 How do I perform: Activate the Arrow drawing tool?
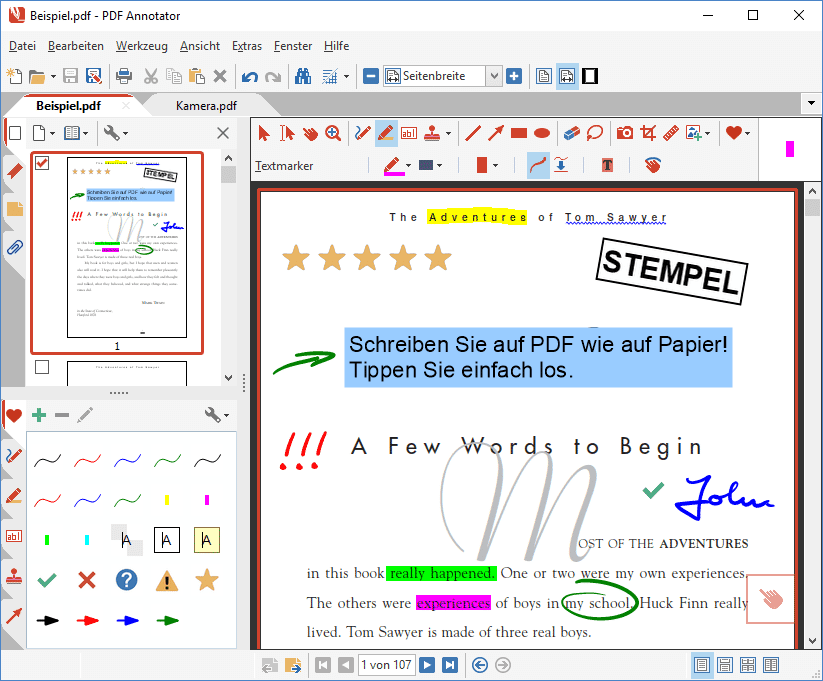495,133
